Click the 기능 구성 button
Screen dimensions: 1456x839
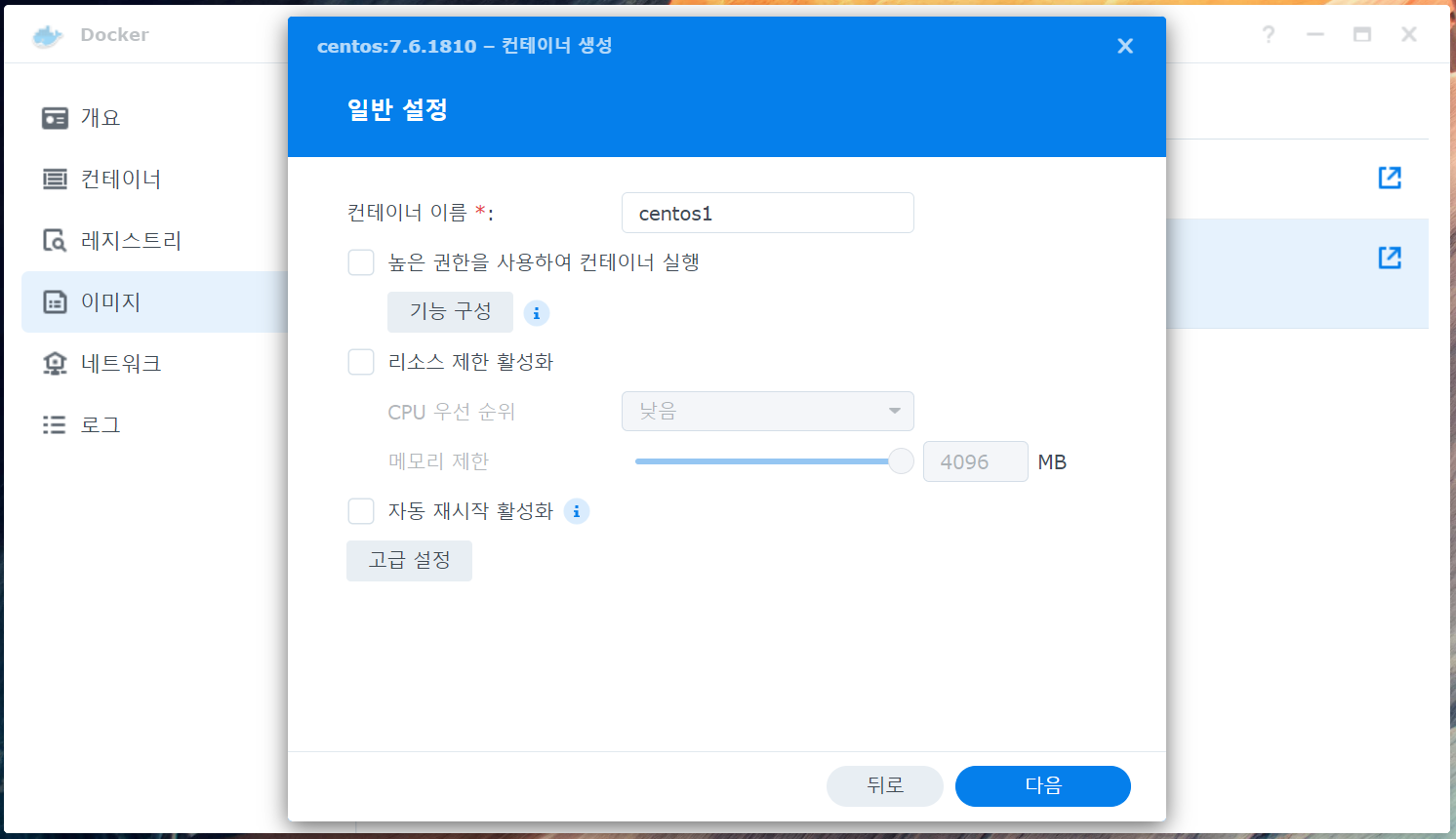[x=450, y=312]
